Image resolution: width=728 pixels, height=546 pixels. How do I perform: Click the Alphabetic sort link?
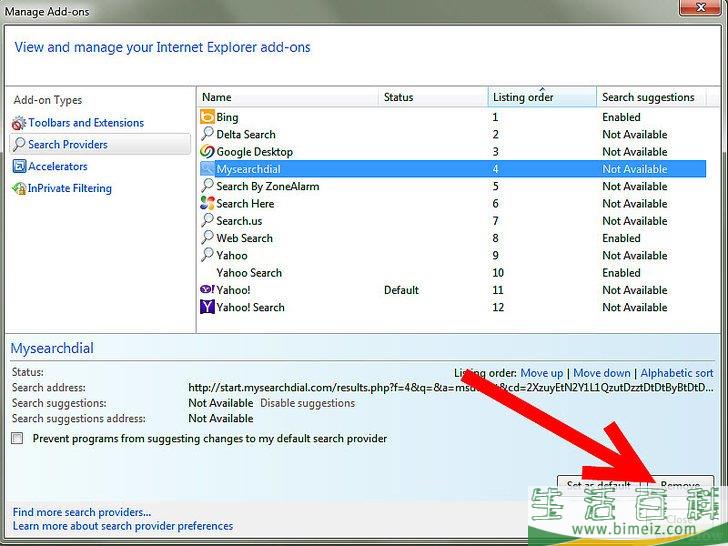tap(677, 373)
